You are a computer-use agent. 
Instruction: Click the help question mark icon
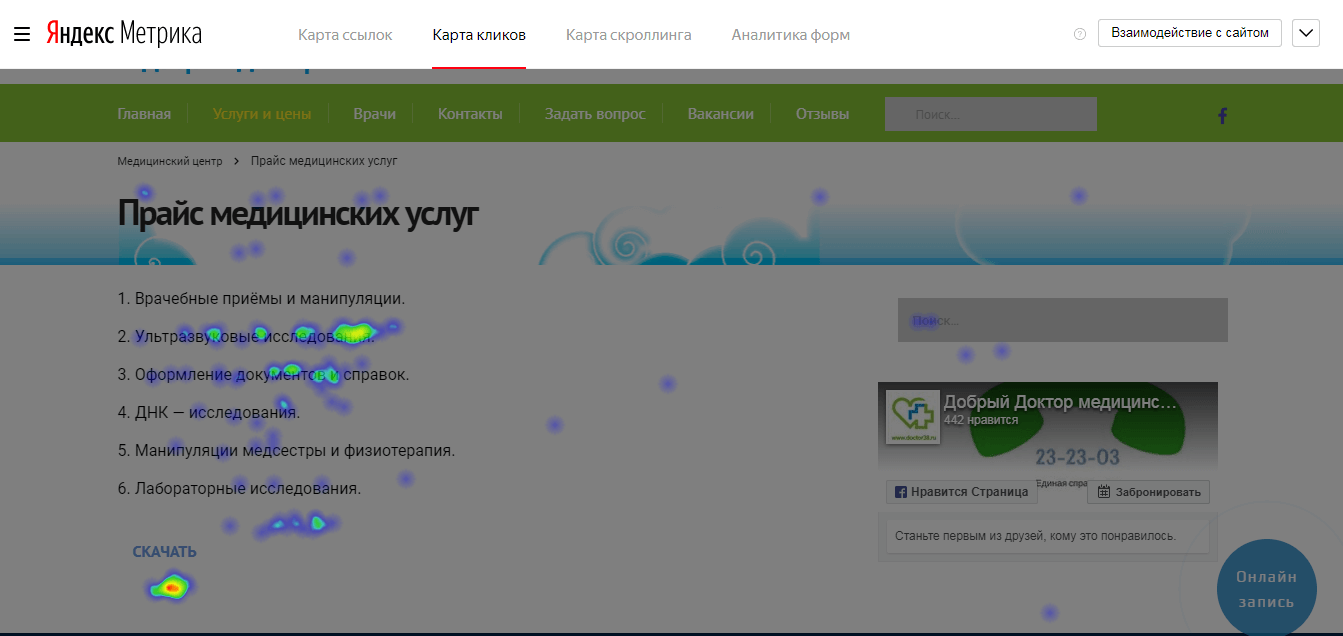pyautogui.click(x=1079, y=34)
